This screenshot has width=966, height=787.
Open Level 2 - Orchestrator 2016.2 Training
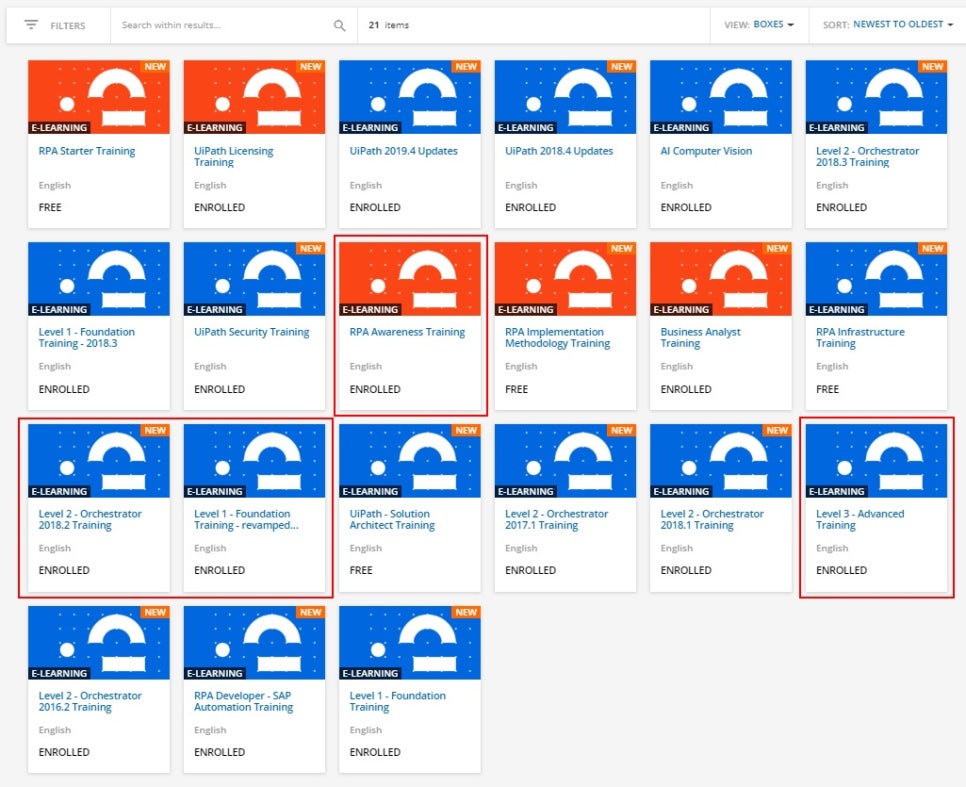90,701
